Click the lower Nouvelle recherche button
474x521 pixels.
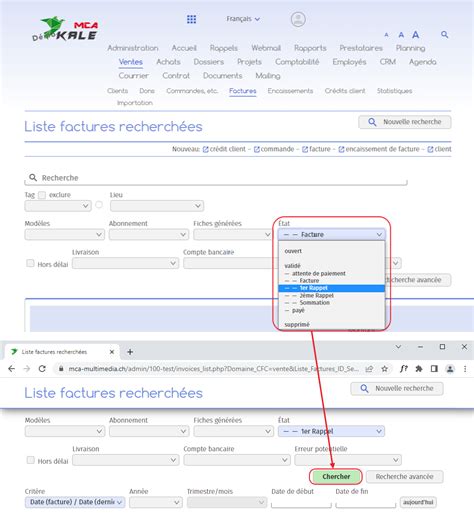pos(397,389)
